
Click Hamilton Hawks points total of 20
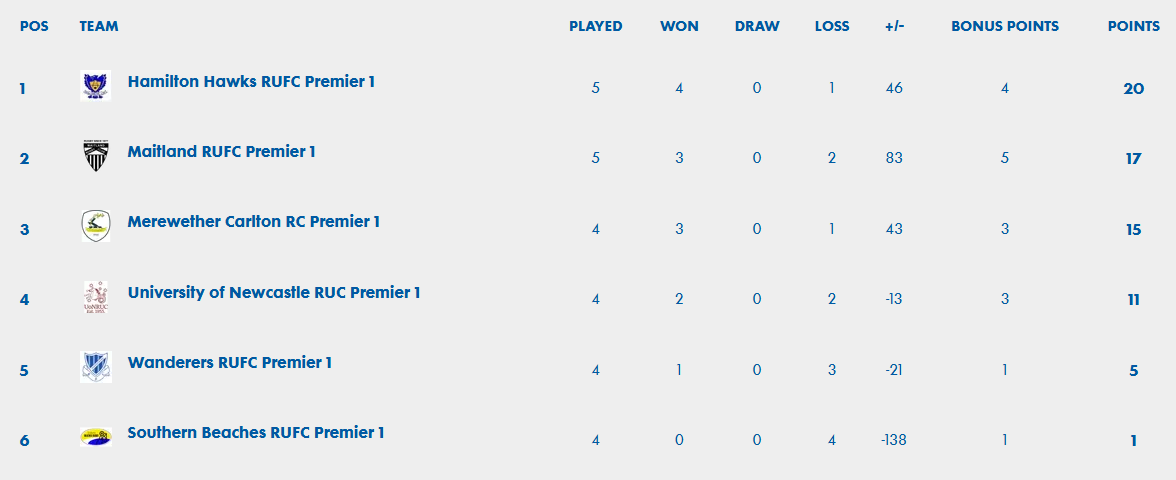tap(1133, 88)
